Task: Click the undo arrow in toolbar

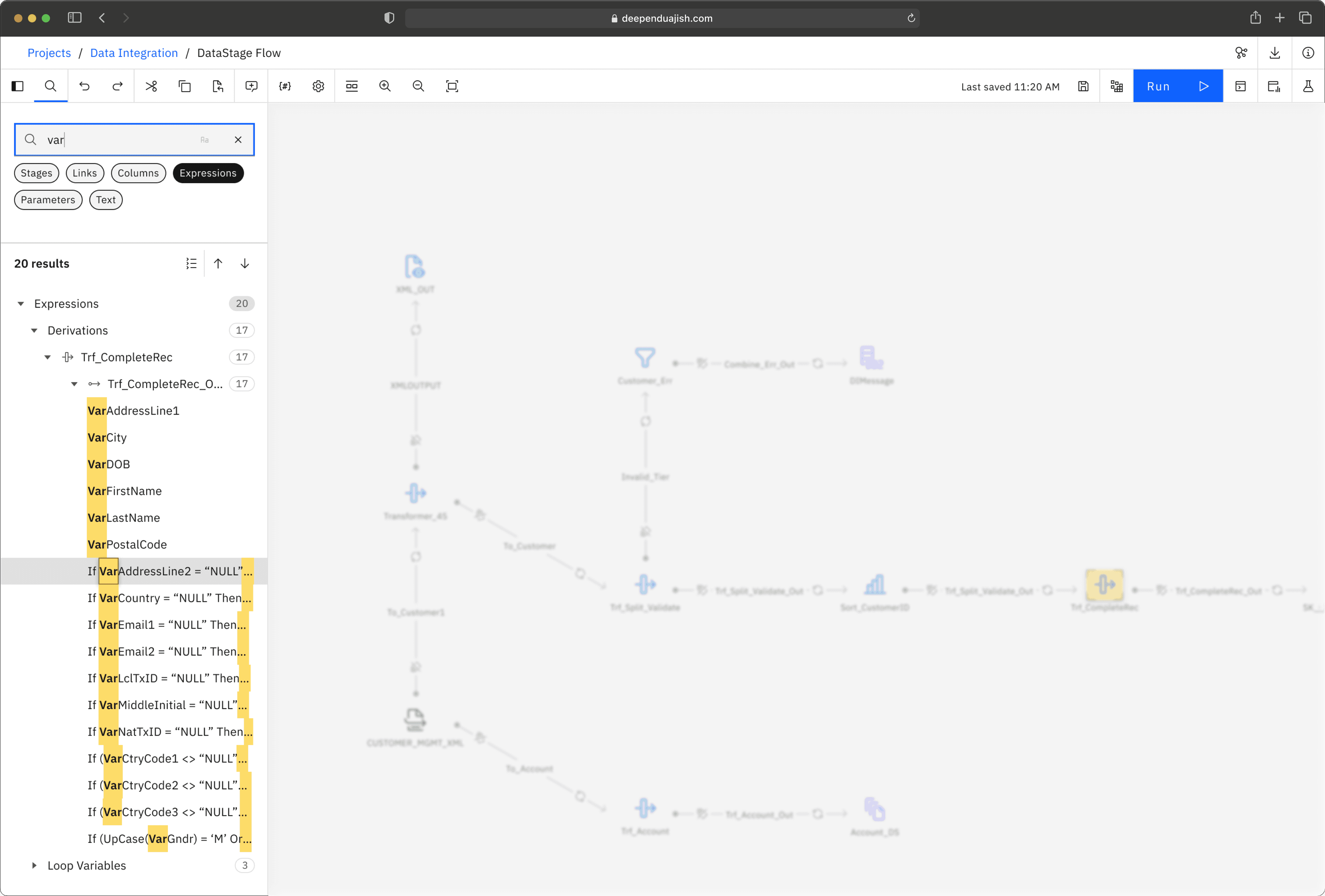Action: [84, 86]
